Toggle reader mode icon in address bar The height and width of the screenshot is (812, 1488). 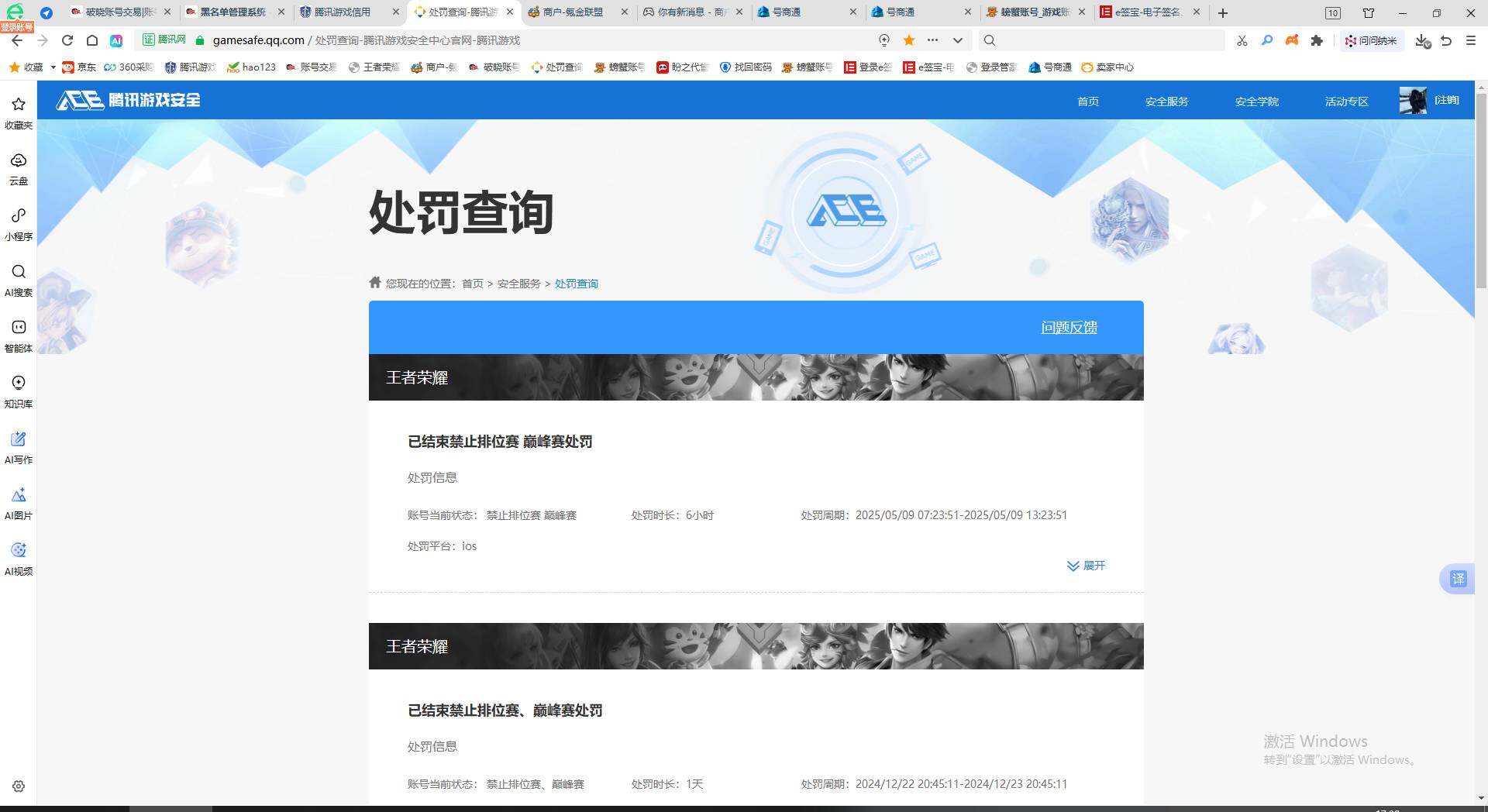point(883,40)
